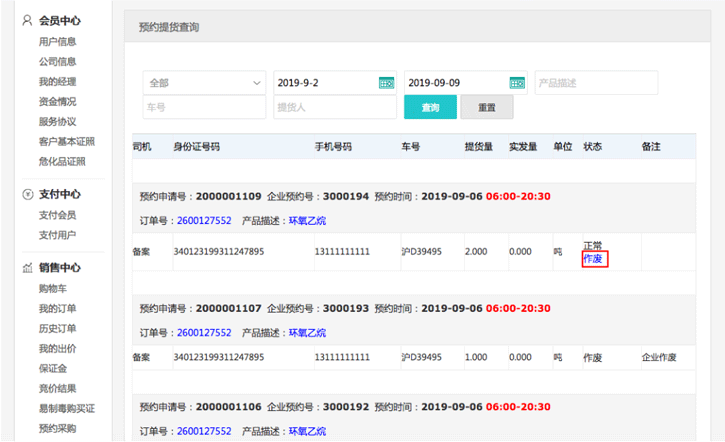Click the 查询 search button
Image resolution: width=725 pixels, height=442 pixels.
point(430,107)
